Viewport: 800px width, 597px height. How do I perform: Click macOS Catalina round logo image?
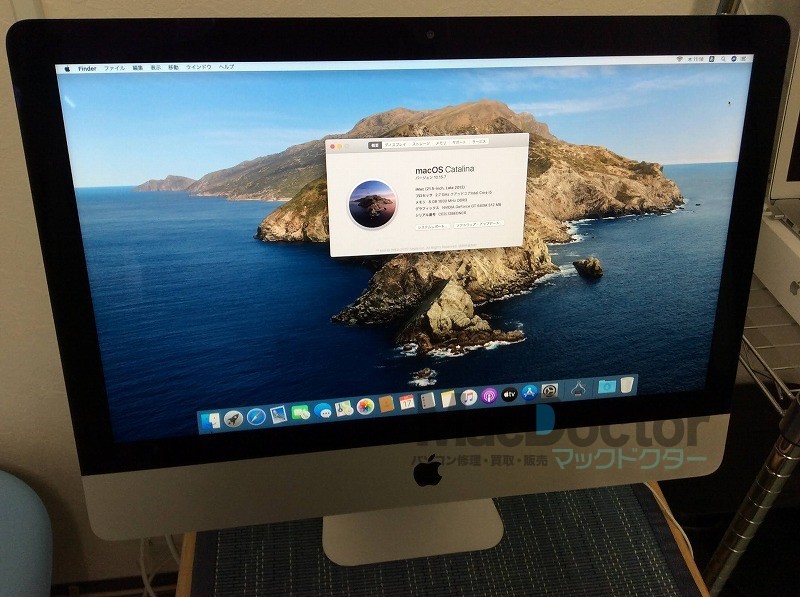372,204
